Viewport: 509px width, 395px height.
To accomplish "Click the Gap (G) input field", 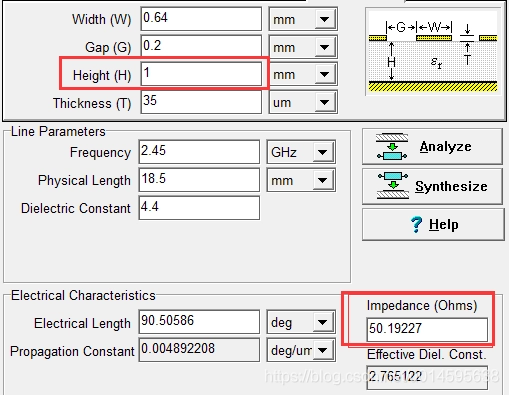I will pyautogui.click(x=201, y=46).
